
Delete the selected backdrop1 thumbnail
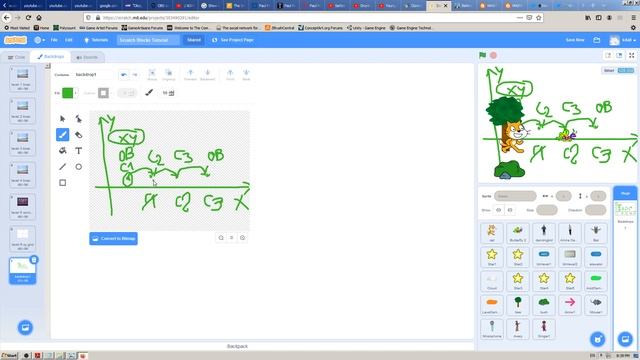coord(34,260)
